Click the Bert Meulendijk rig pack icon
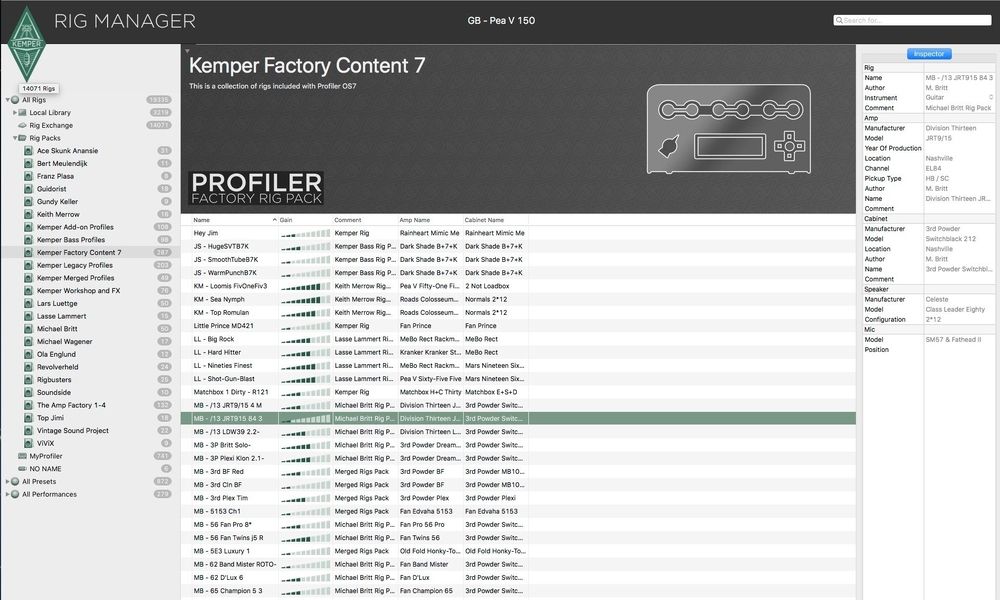Image resolution: width=1000 pixels, height=600 pixels. [28, 164]
